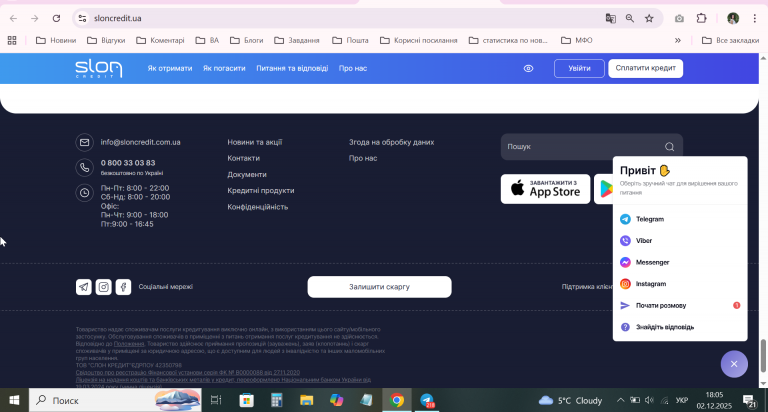This screenshot has height=412, width=768.
Task: Click the Увійти button
Action: (x=579, y=68)
